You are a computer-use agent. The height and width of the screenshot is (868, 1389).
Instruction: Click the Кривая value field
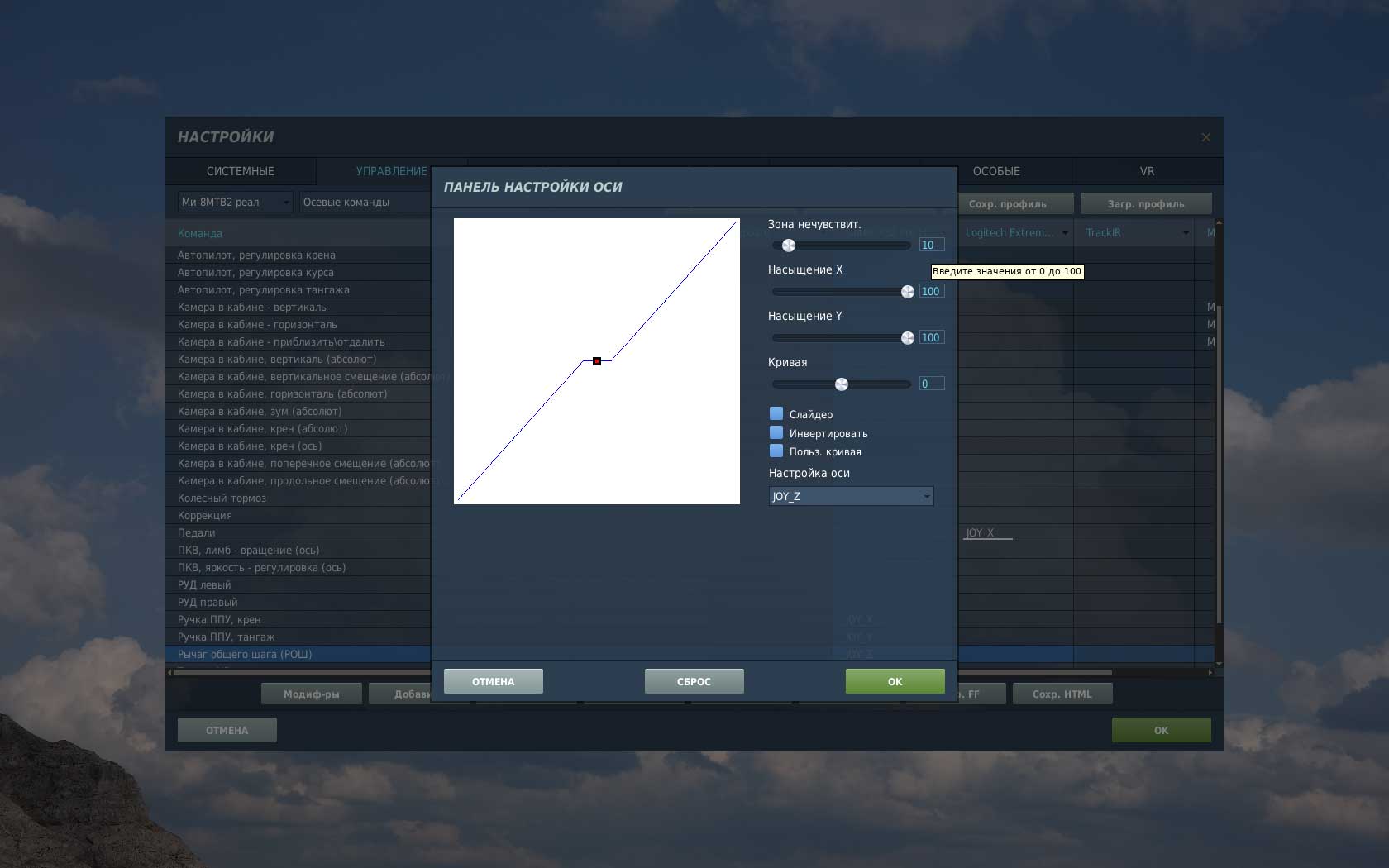click(x=932, y=384)
